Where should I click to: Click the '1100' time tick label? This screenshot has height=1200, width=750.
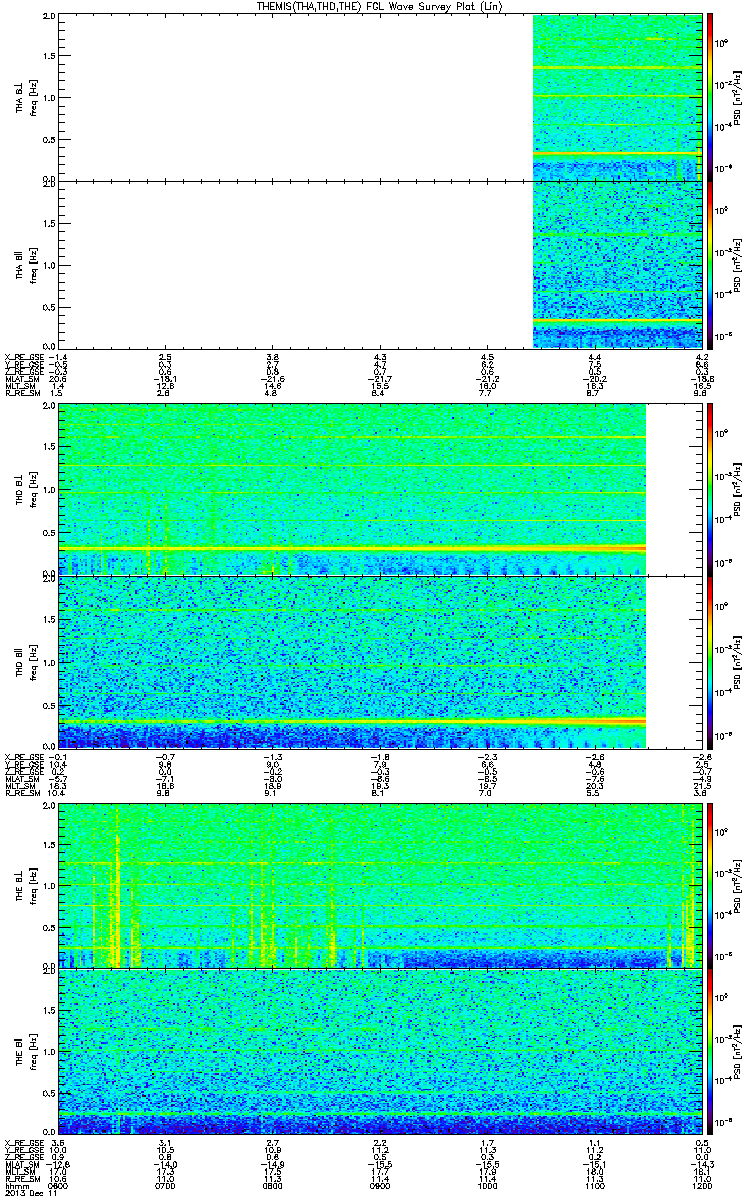pos(597,1185)
